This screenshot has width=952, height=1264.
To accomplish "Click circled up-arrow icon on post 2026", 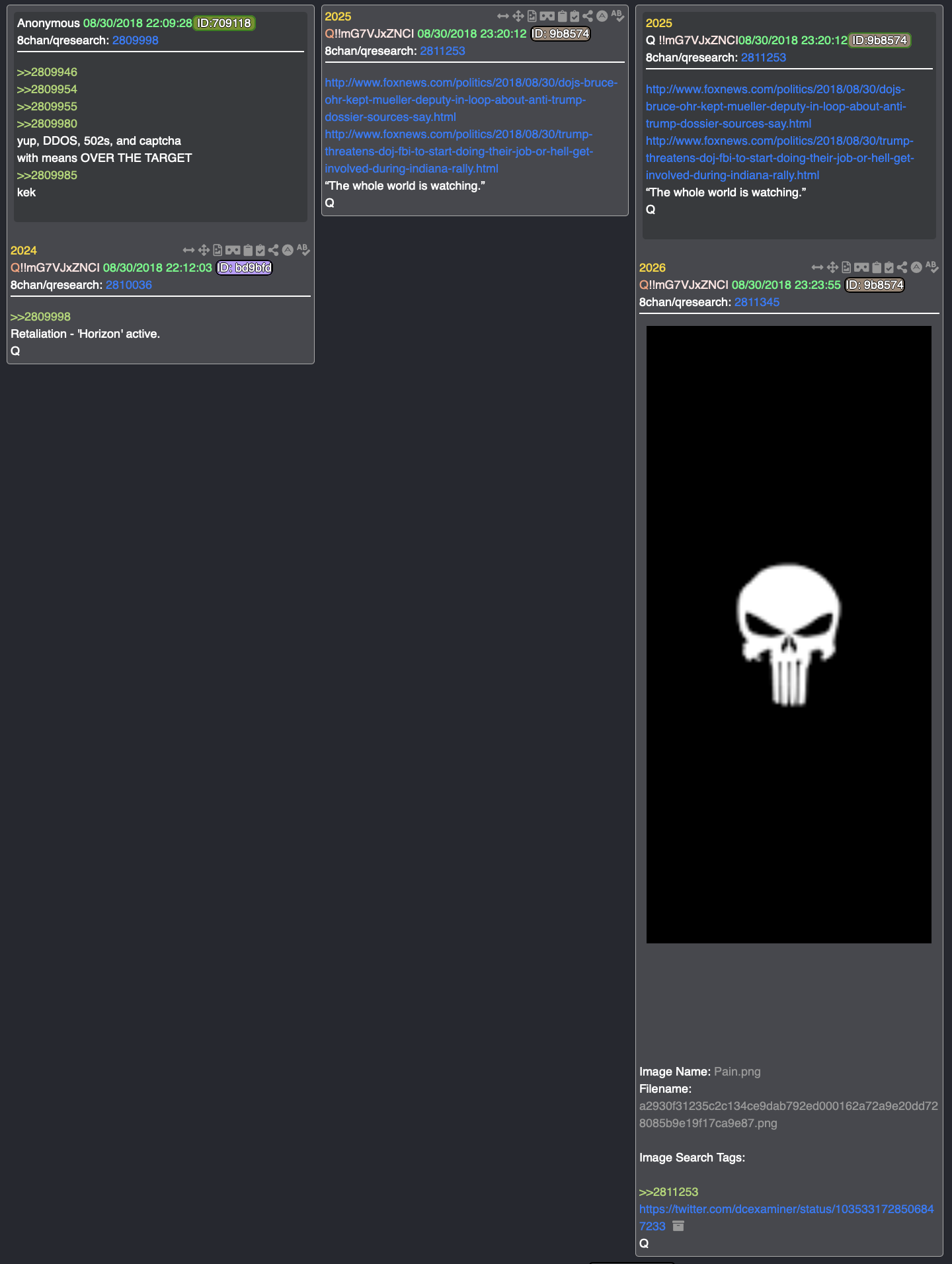I will coord(916,267).
